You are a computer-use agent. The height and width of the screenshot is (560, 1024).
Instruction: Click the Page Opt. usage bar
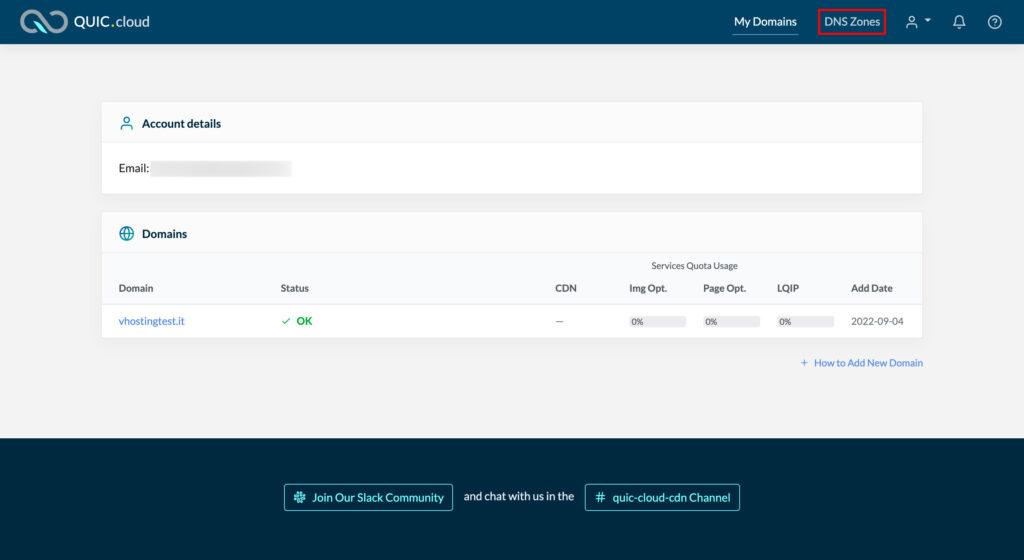(731, 322)
